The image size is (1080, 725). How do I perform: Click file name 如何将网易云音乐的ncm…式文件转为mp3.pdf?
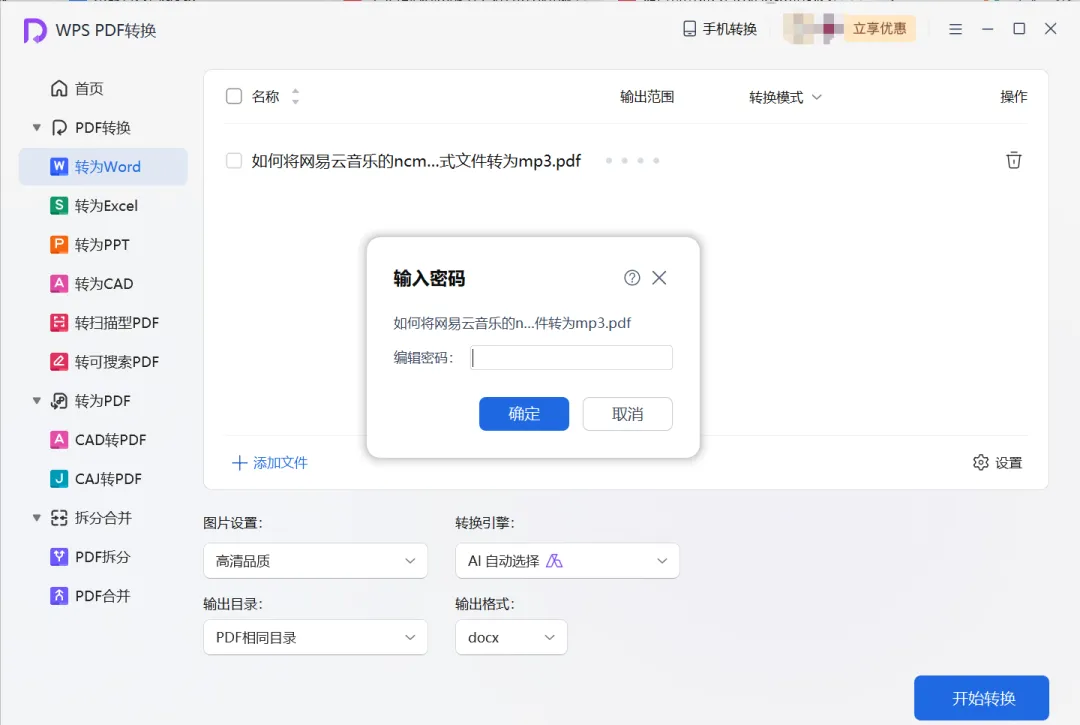click(x=416, y=160)
